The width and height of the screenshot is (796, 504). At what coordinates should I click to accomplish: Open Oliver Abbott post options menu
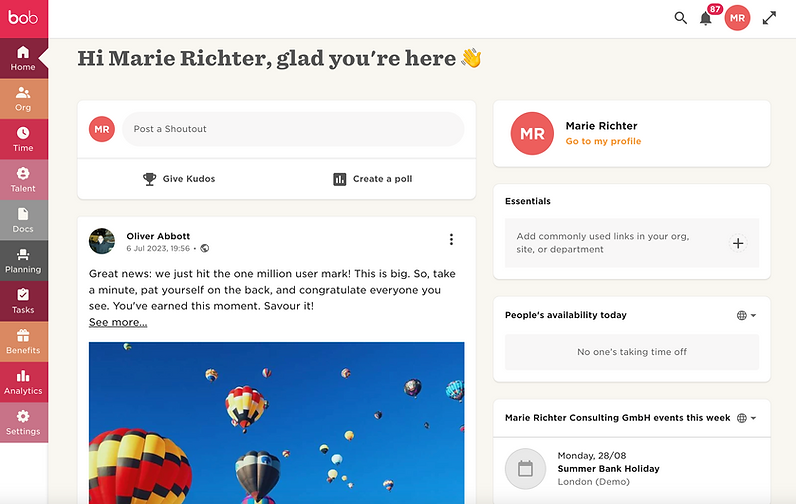(451, 240)
